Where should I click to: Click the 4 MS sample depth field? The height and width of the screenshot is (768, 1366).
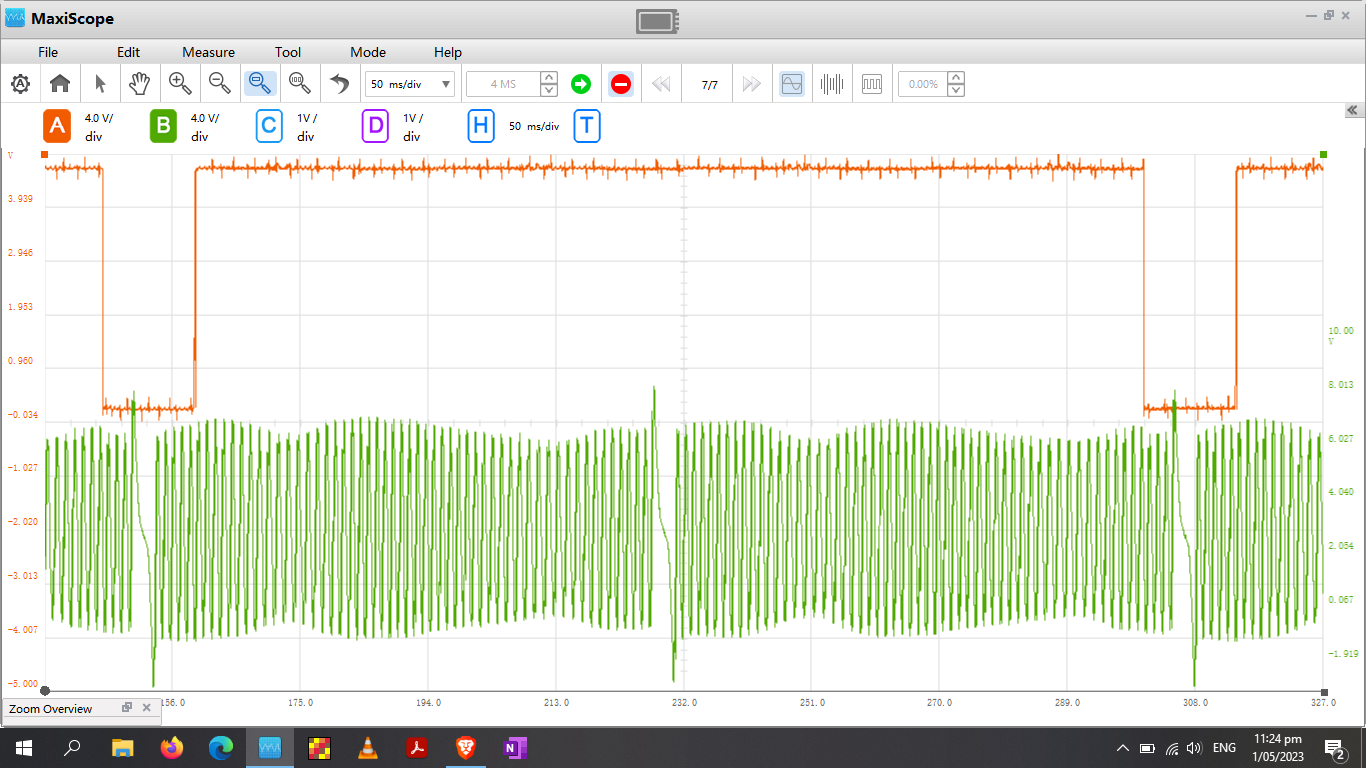click(503, 84)
